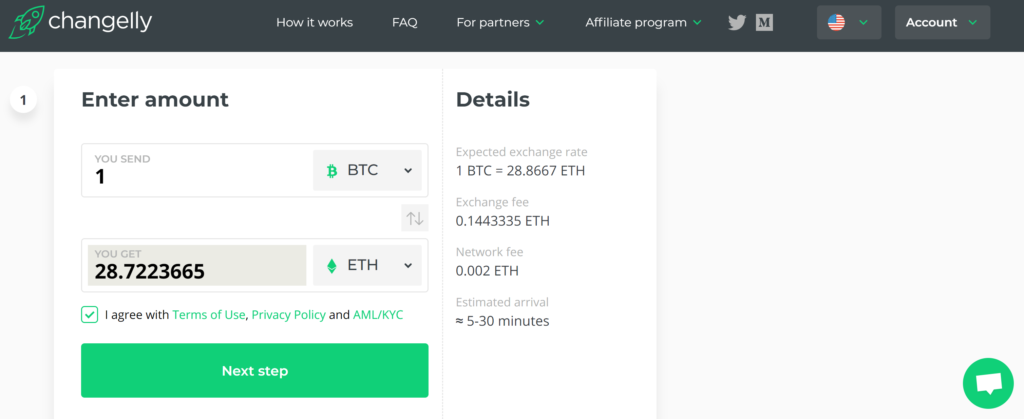Swap currencies with the arrows icon
Image resolution: width=1024 pixels, height=419 pixels.
(x=415, y=218)
